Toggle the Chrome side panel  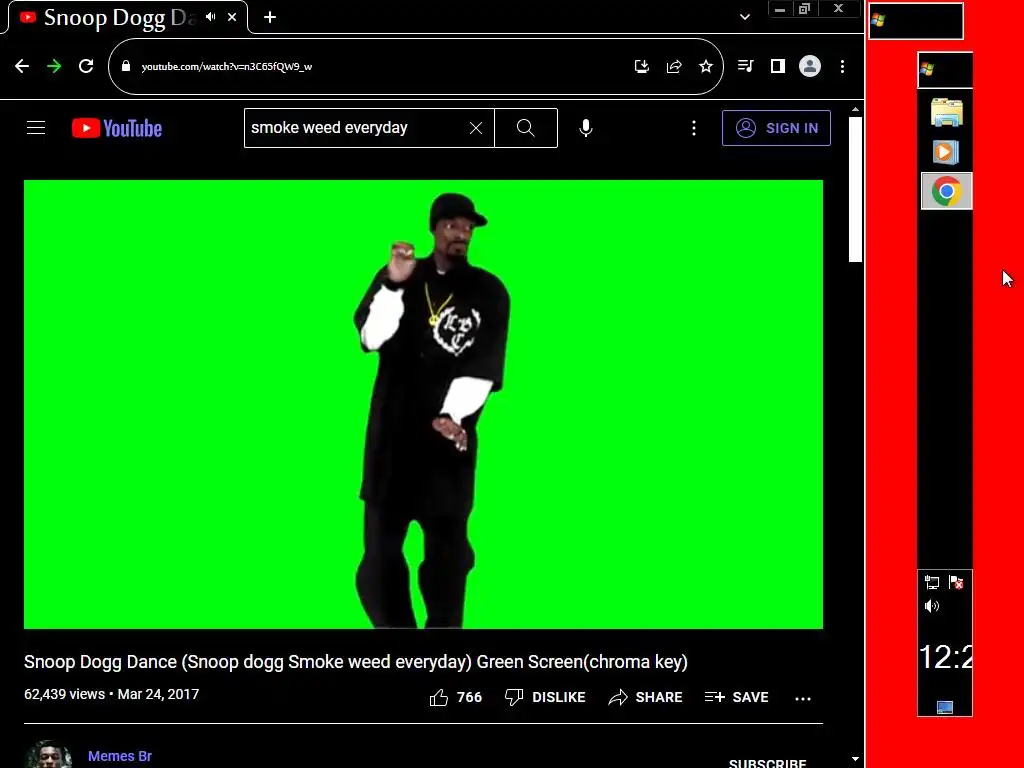778,66
